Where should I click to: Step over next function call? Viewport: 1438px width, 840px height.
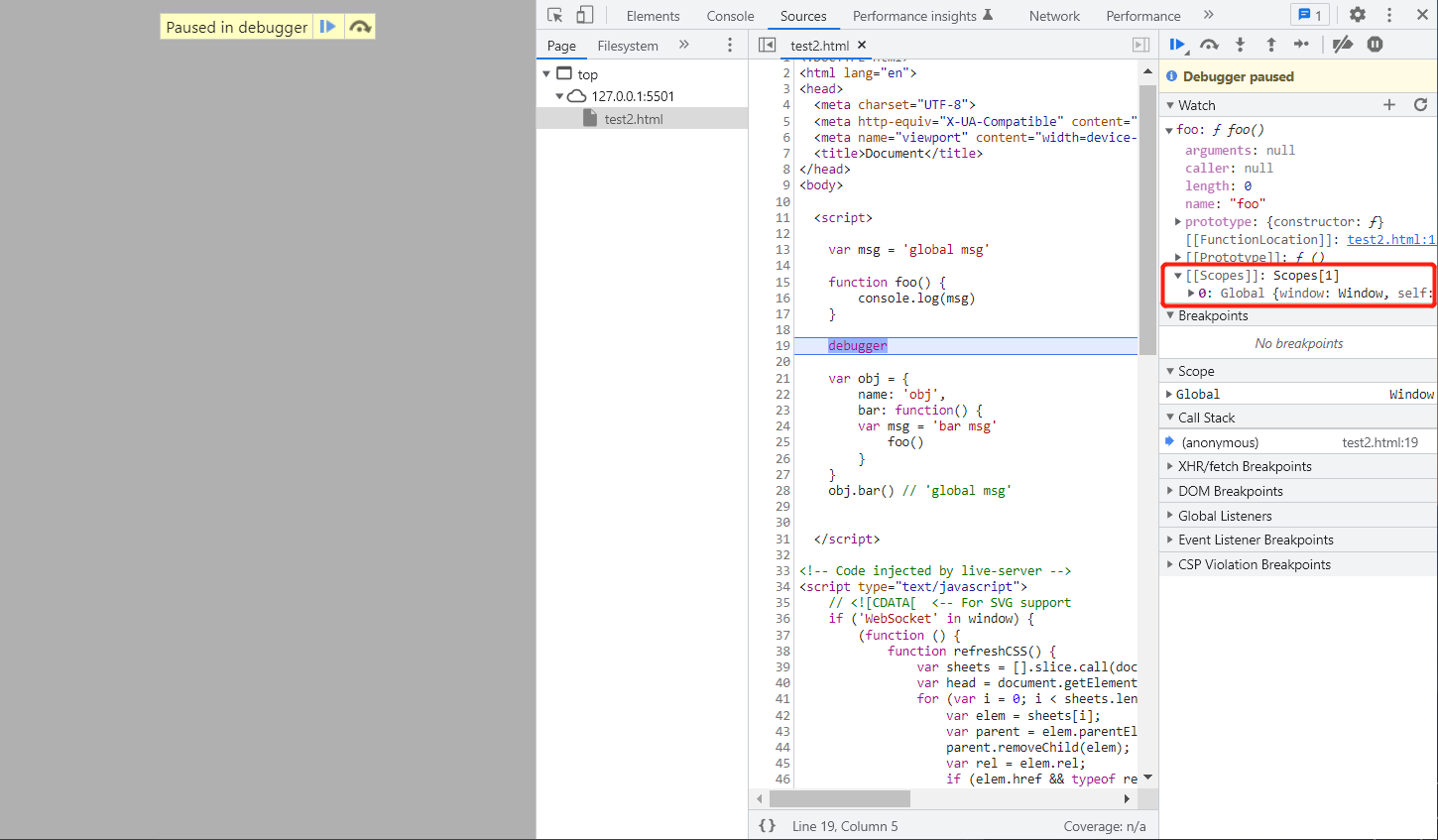point(1209,45)
